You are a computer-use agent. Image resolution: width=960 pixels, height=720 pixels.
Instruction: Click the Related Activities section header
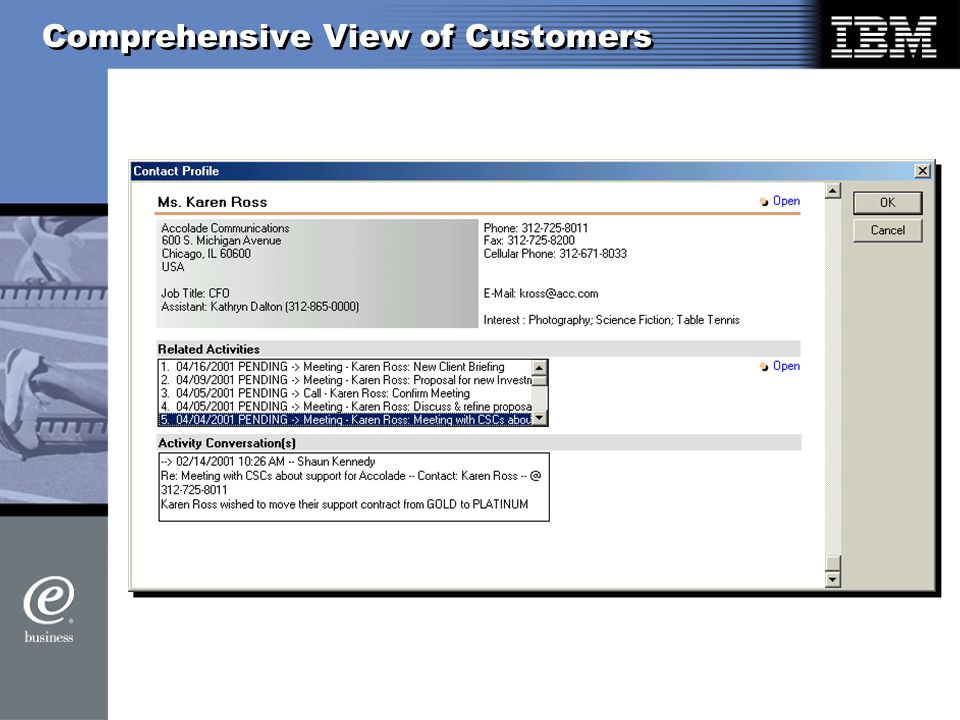(x=478, y=349)
